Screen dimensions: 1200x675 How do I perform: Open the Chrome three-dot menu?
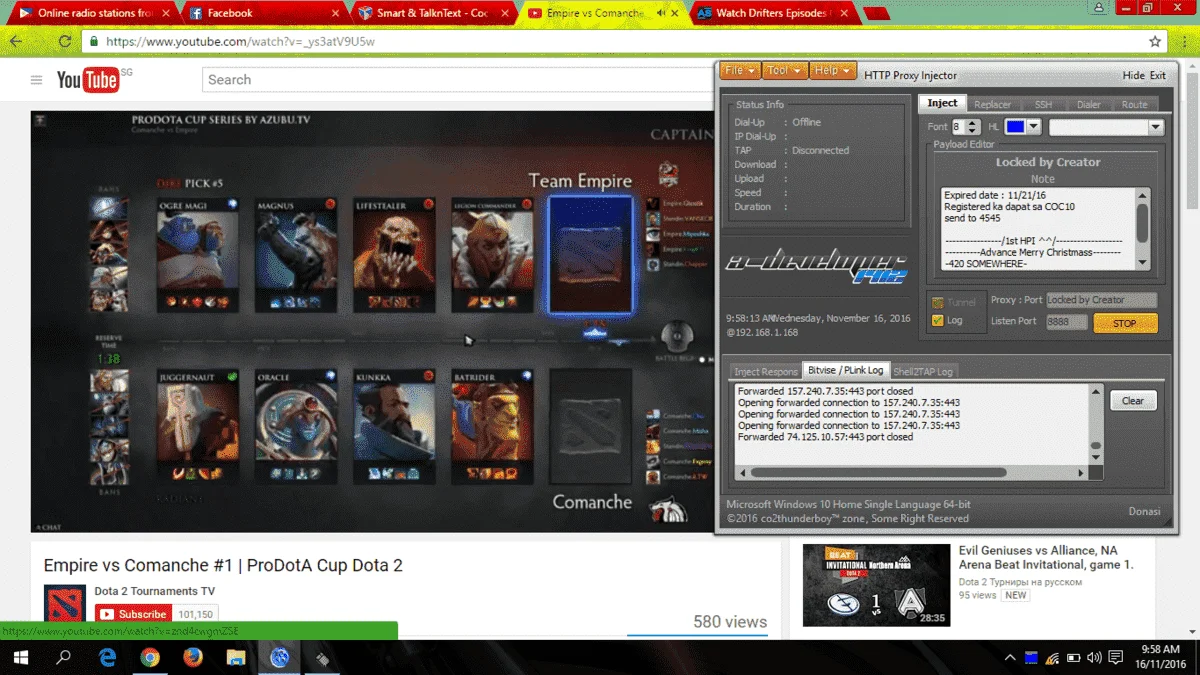tap(1184, 42)
